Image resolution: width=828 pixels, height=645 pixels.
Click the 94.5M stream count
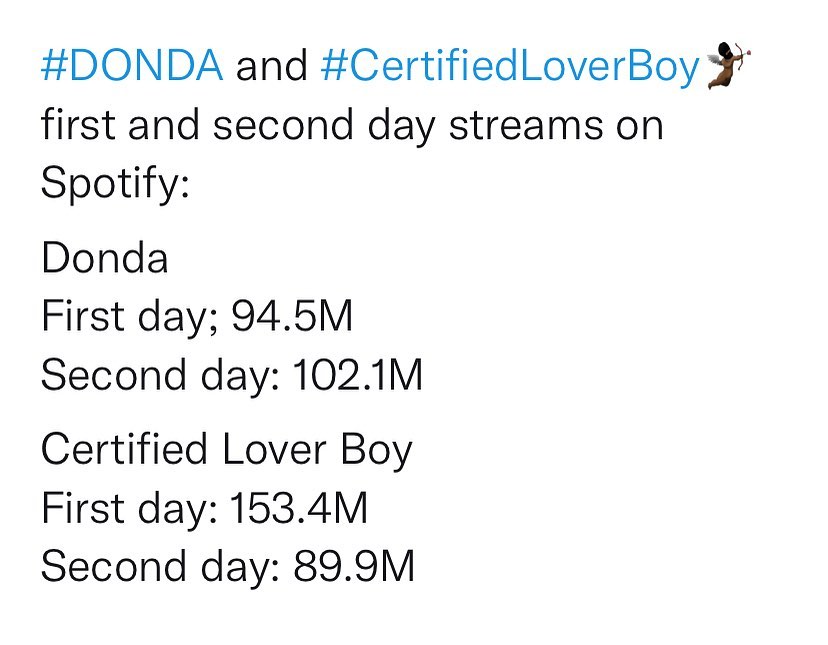tap(292, 316)
